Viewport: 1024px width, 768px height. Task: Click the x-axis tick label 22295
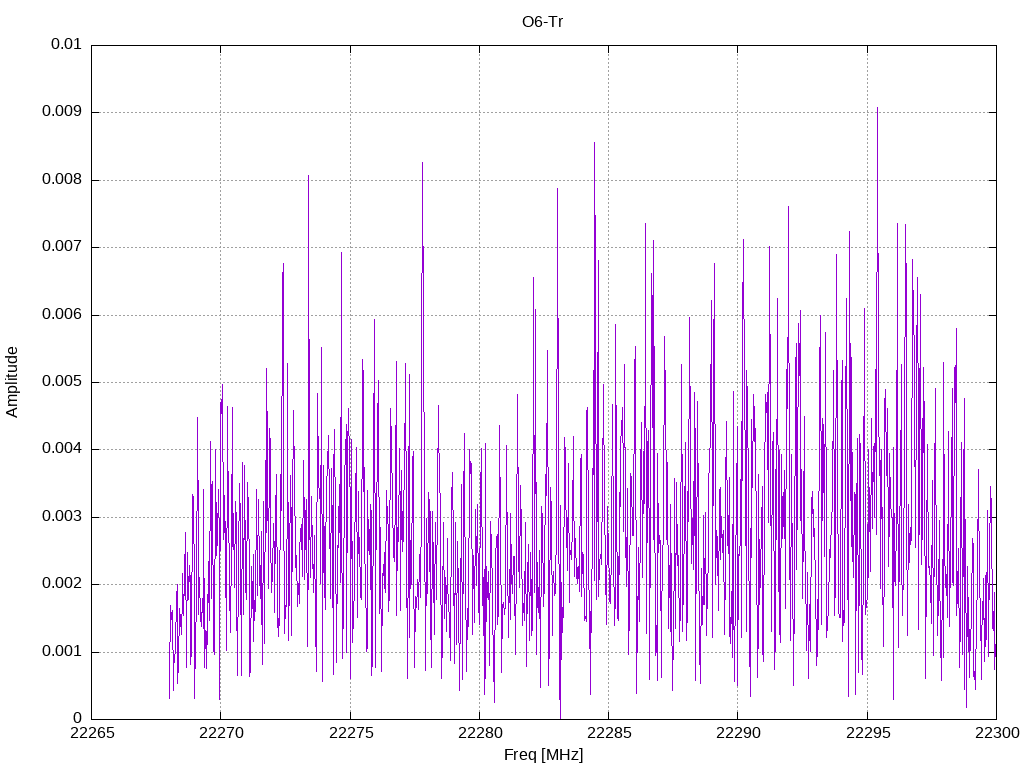coord(868,733)
